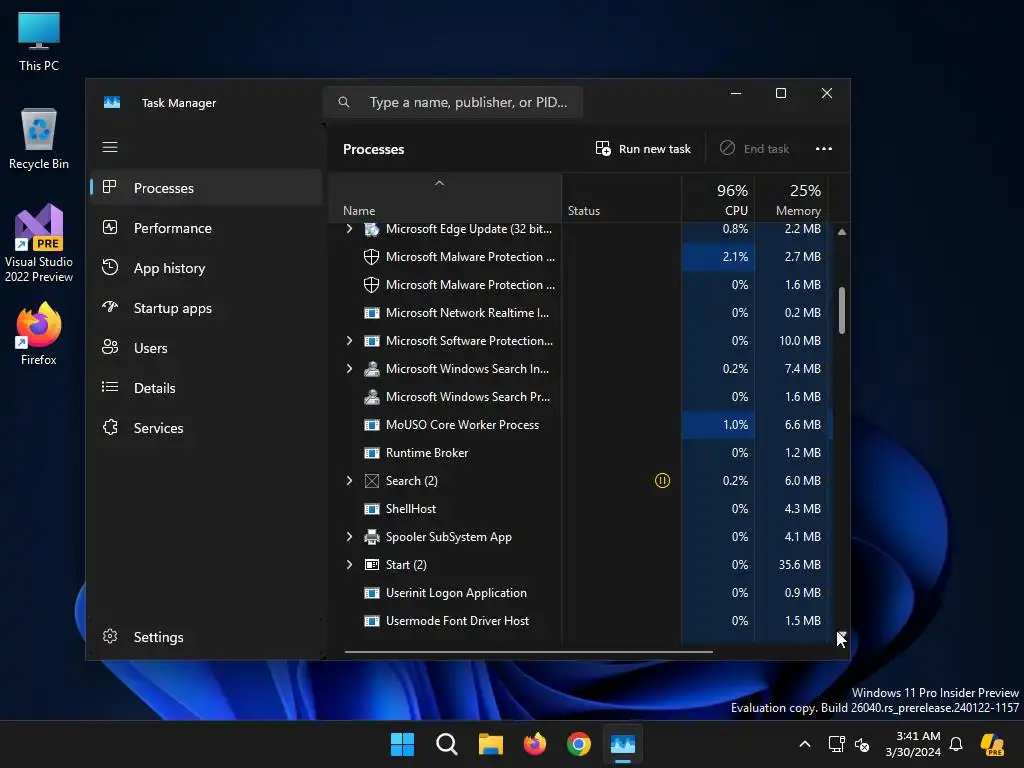Screen dimensions: 1024x768
Task: Open the Startup apps page
Action: click(x=206, y=308)
